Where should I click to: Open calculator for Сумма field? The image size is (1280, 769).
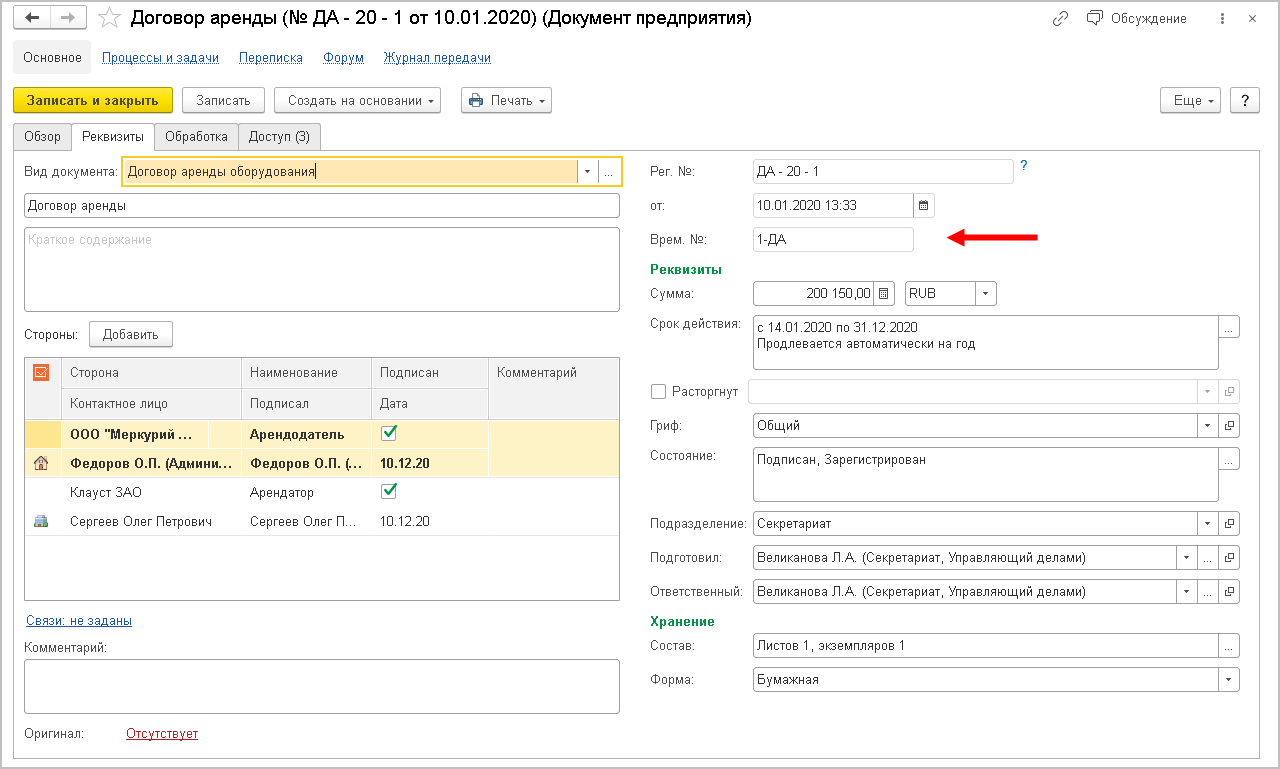883,294
